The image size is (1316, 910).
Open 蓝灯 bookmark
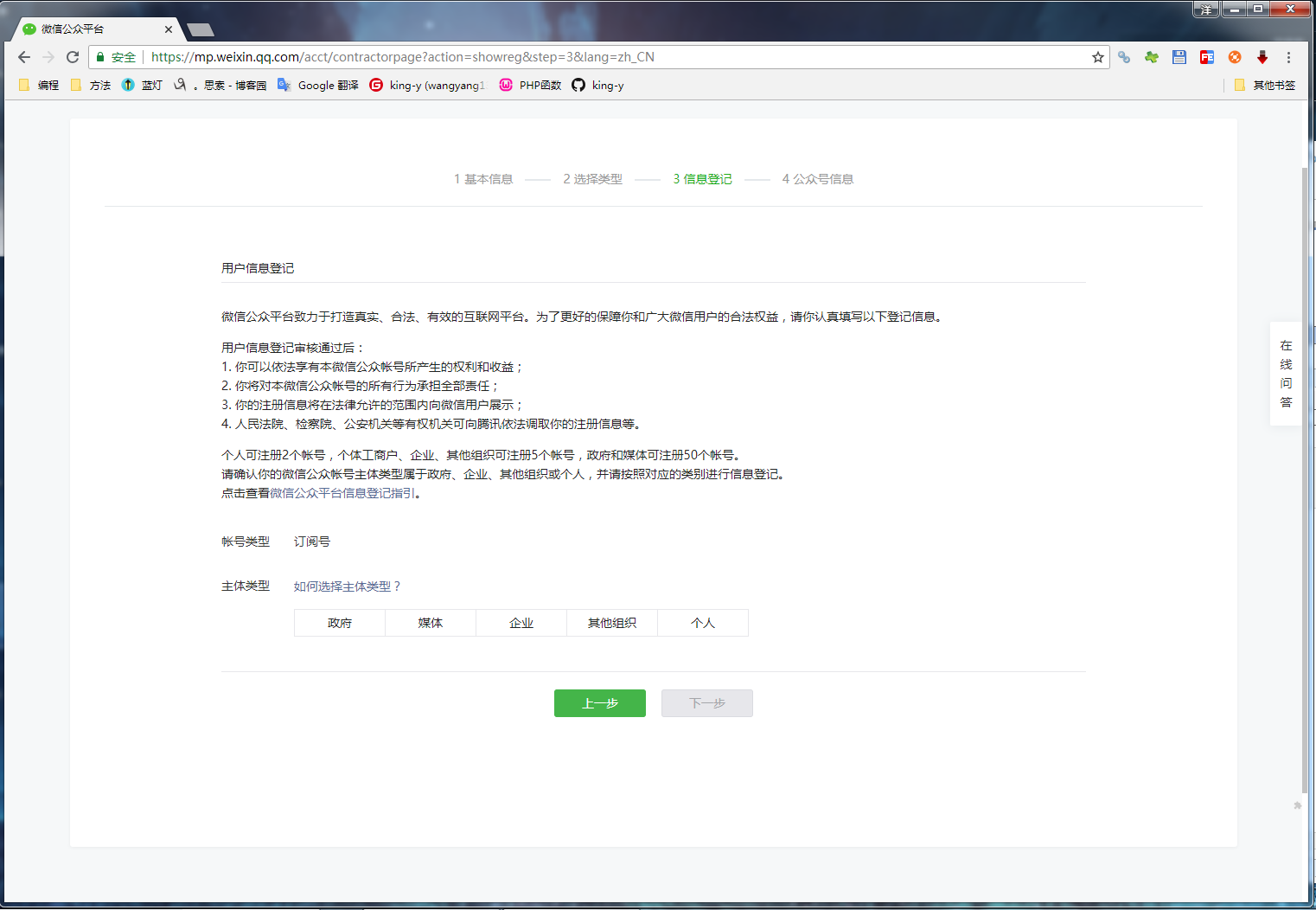tap(143, 85)
